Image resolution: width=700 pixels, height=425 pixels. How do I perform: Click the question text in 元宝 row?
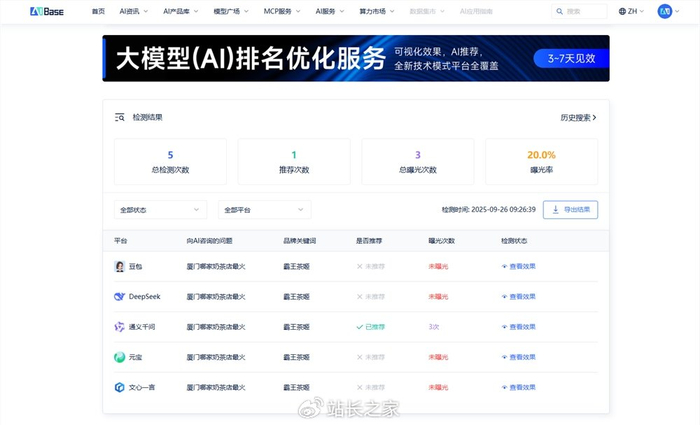click(216, 357)
